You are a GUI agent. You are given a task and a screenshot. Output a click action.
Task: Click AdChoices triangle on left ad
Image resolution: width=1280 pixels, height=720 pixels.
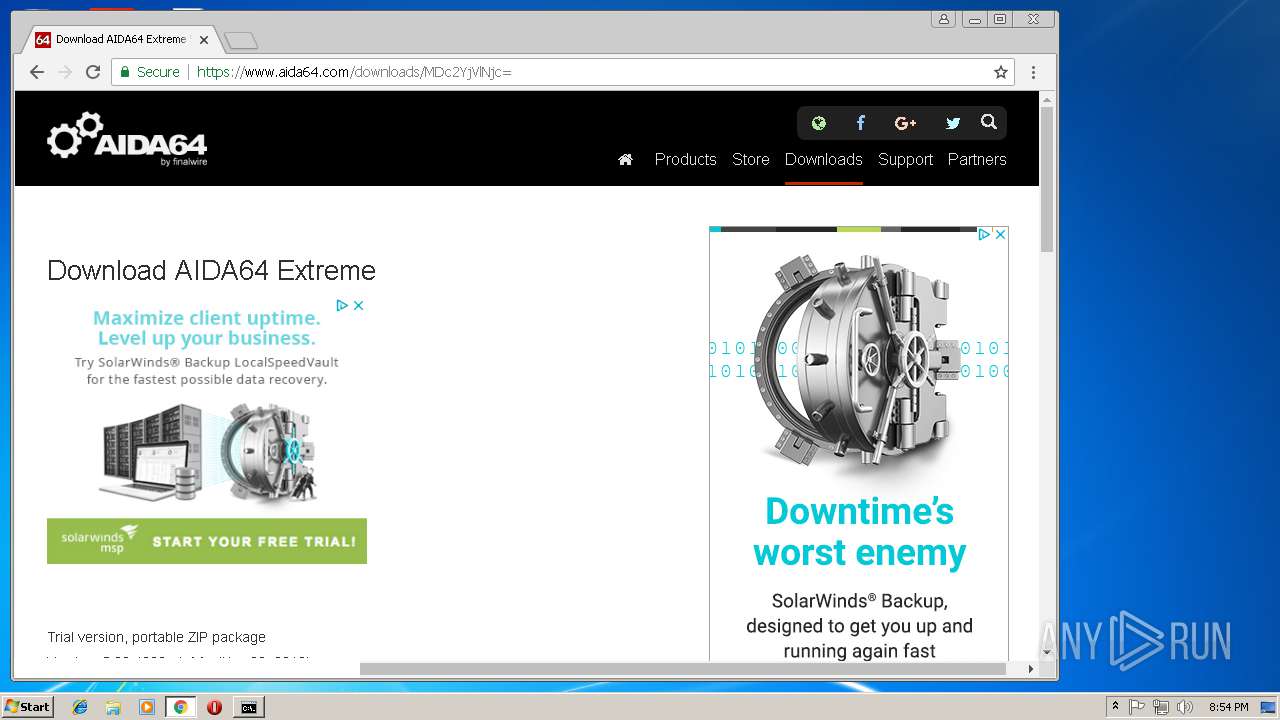pos(342,305)
